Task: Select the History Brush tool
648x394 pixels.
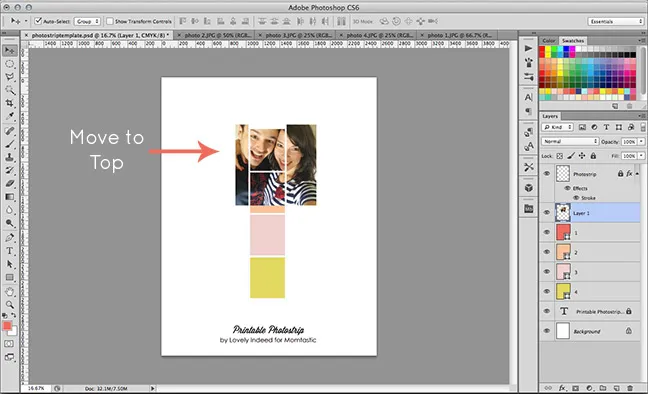Action: click(9, 170)
